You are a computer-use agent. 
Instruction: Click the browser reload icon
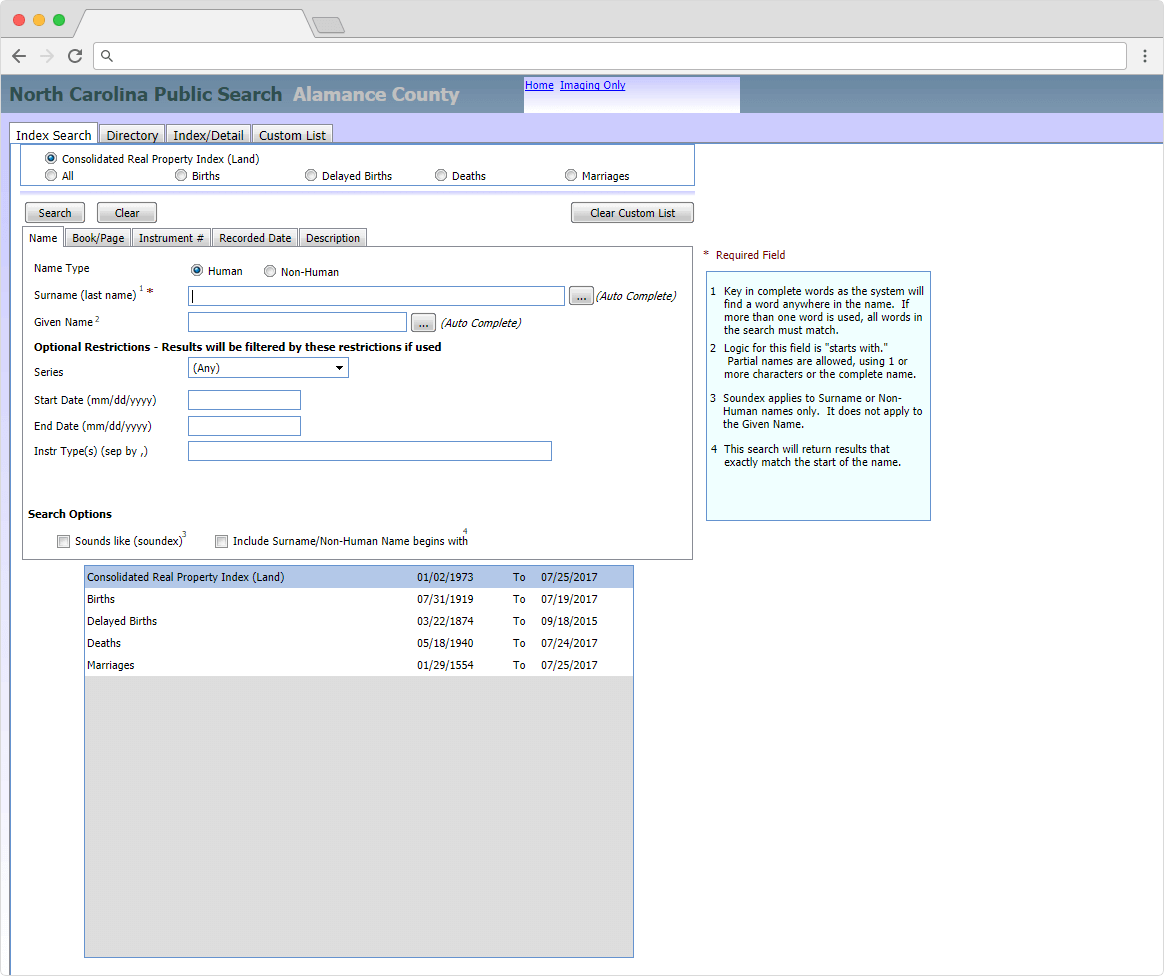(x=75, y=56)
